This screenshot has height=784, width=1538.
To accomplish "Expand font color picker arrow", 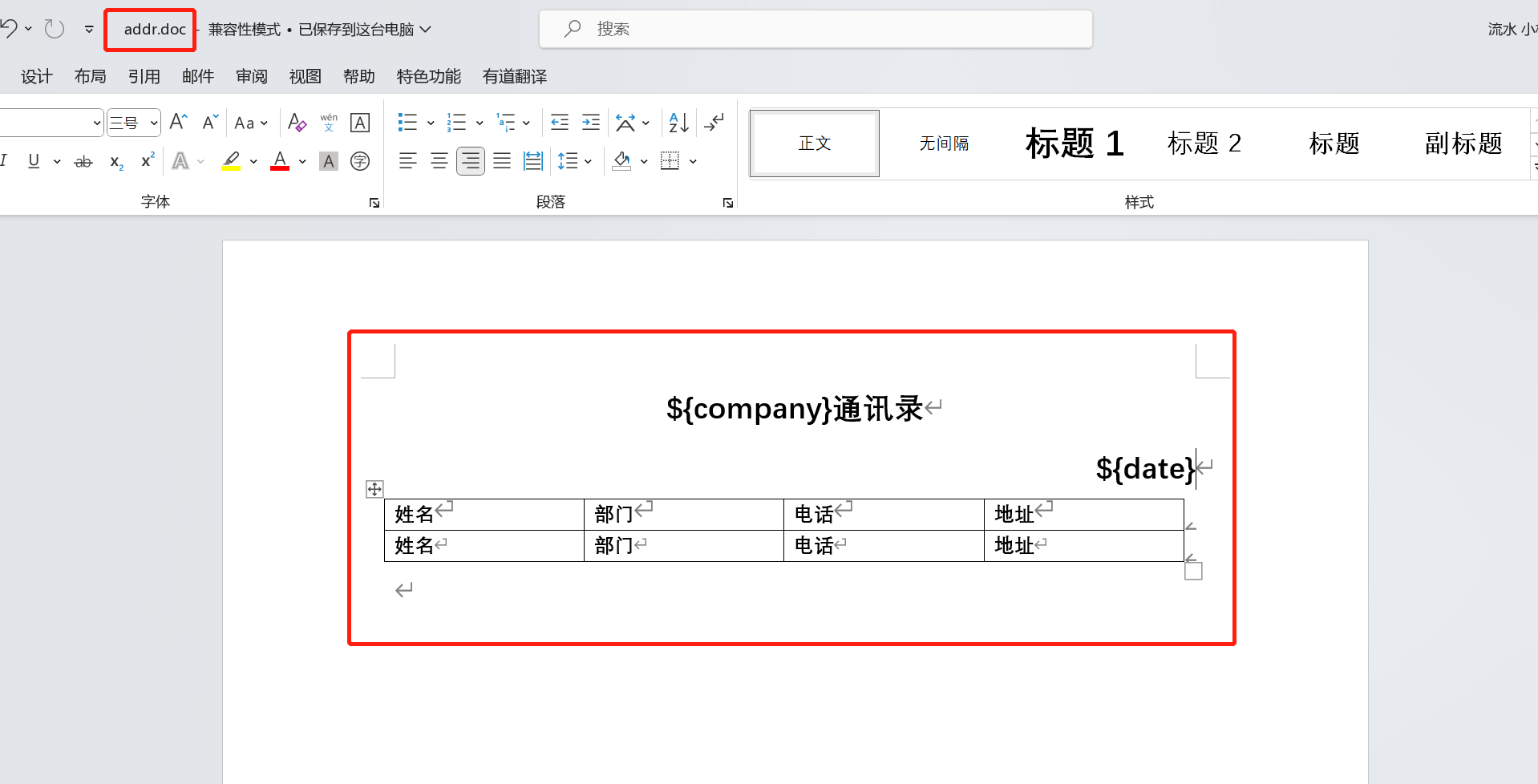I will click(302, 161).
